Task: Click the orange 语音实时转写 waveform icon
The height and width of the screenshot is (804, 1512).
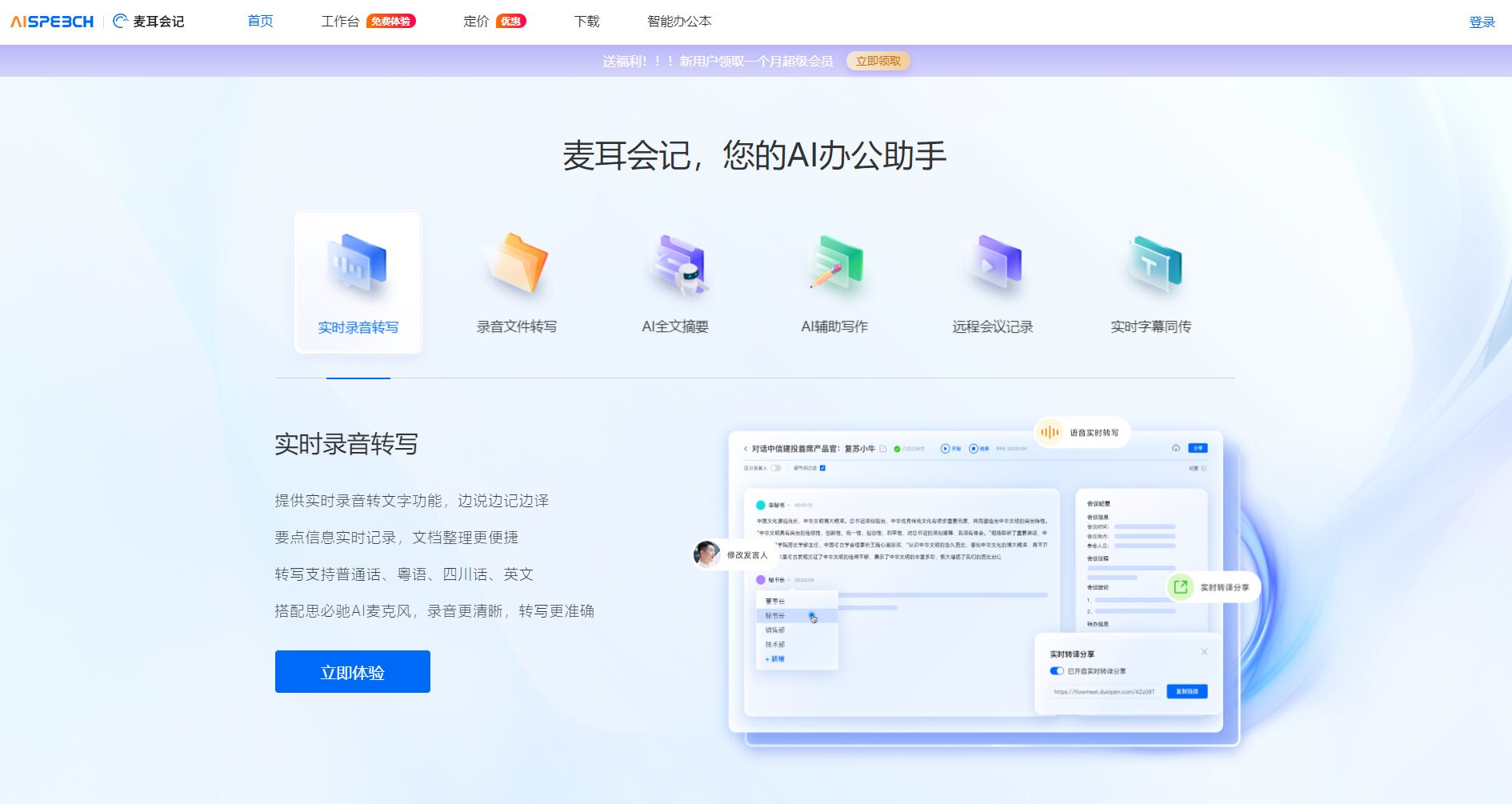Action: click(1049, 432)
